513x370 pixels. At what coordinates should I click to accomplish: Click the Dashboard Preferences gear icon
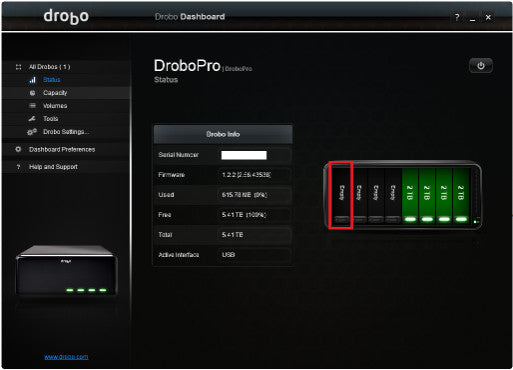click(18, 149)
